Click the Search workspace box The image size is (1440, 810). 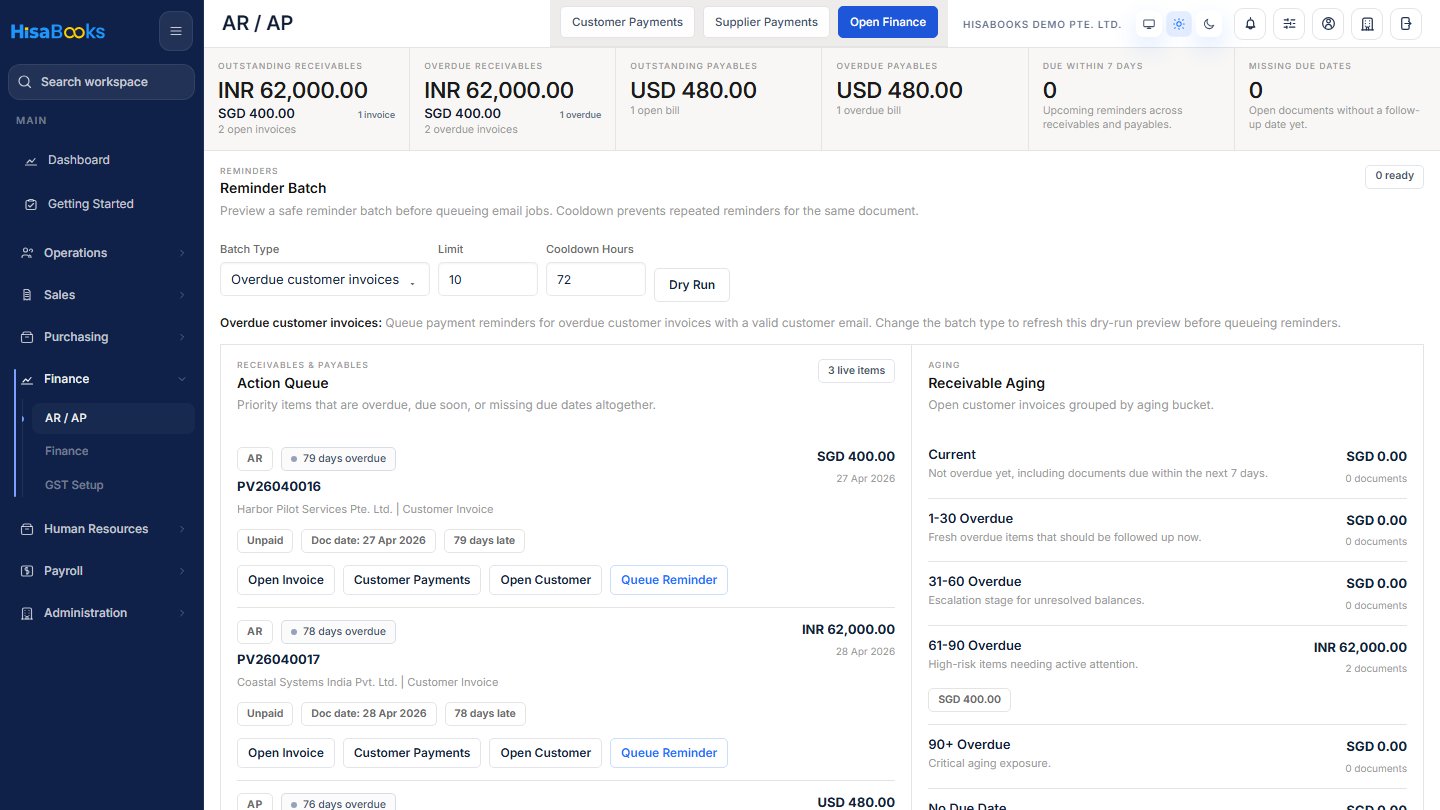101,82
